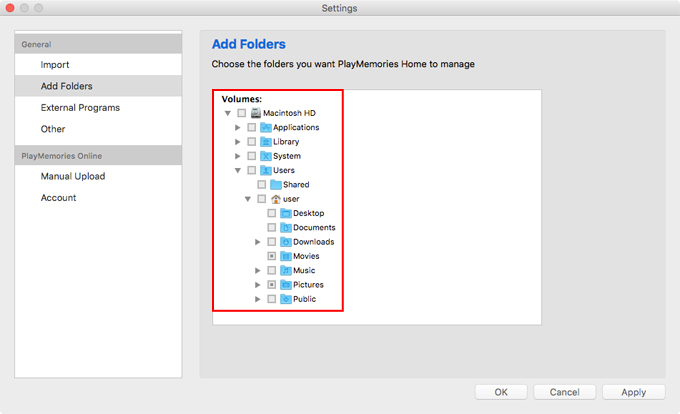Click the Public folder icon
680x414 pixels.
[x=286, y=299]
